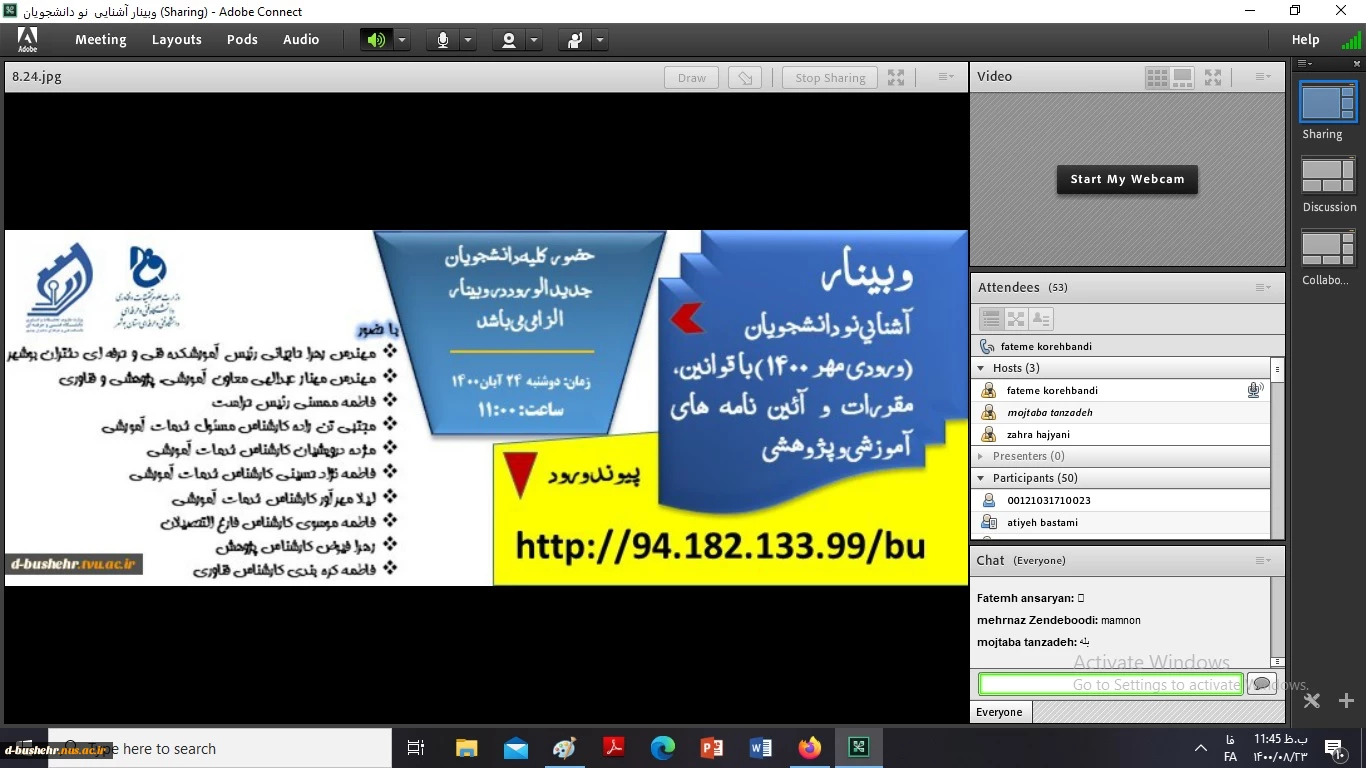Open File Explorer from the taskbar
Screen dimensions: 1366x768
466,748
